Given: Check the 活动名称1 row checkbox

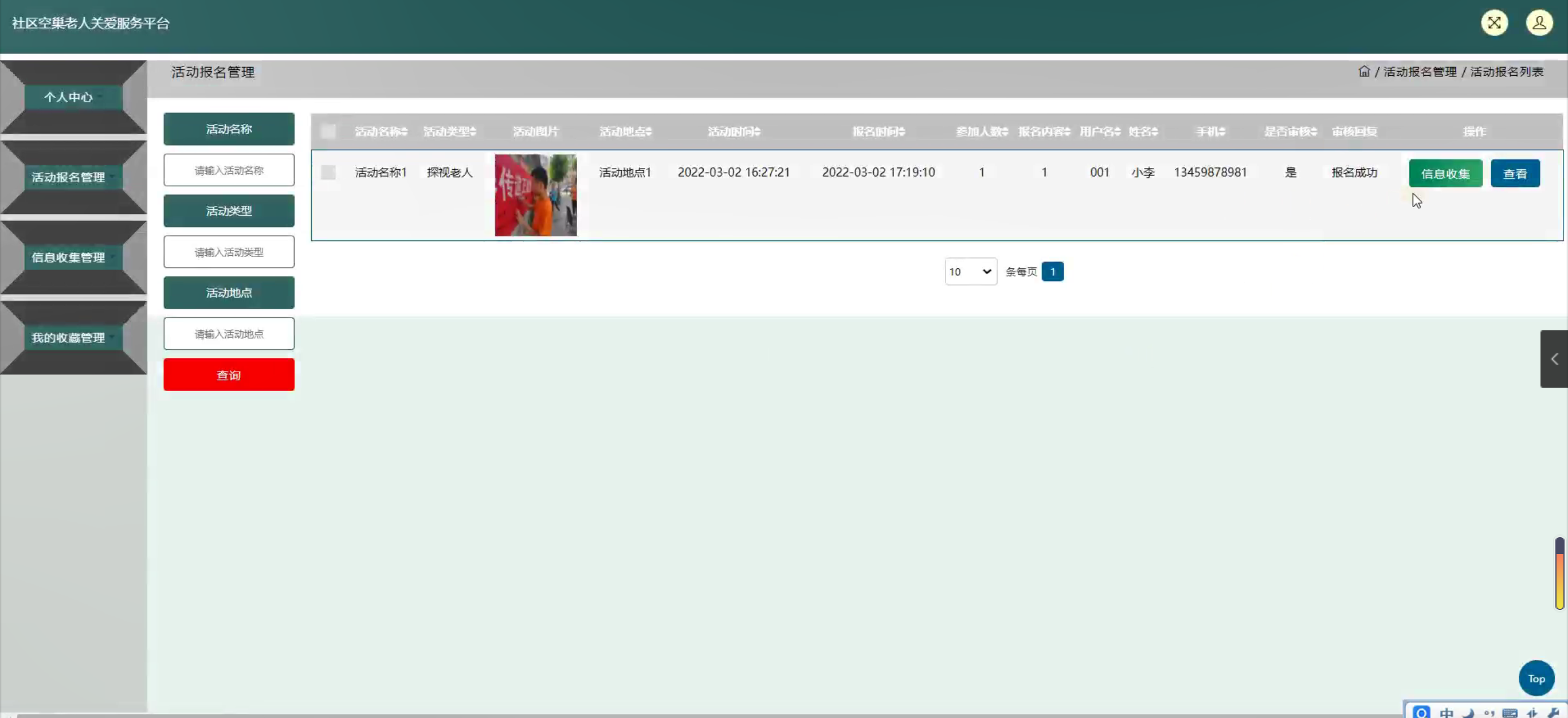Looking at the screenshot, I should pyautogui.click(x=328, y=173).
